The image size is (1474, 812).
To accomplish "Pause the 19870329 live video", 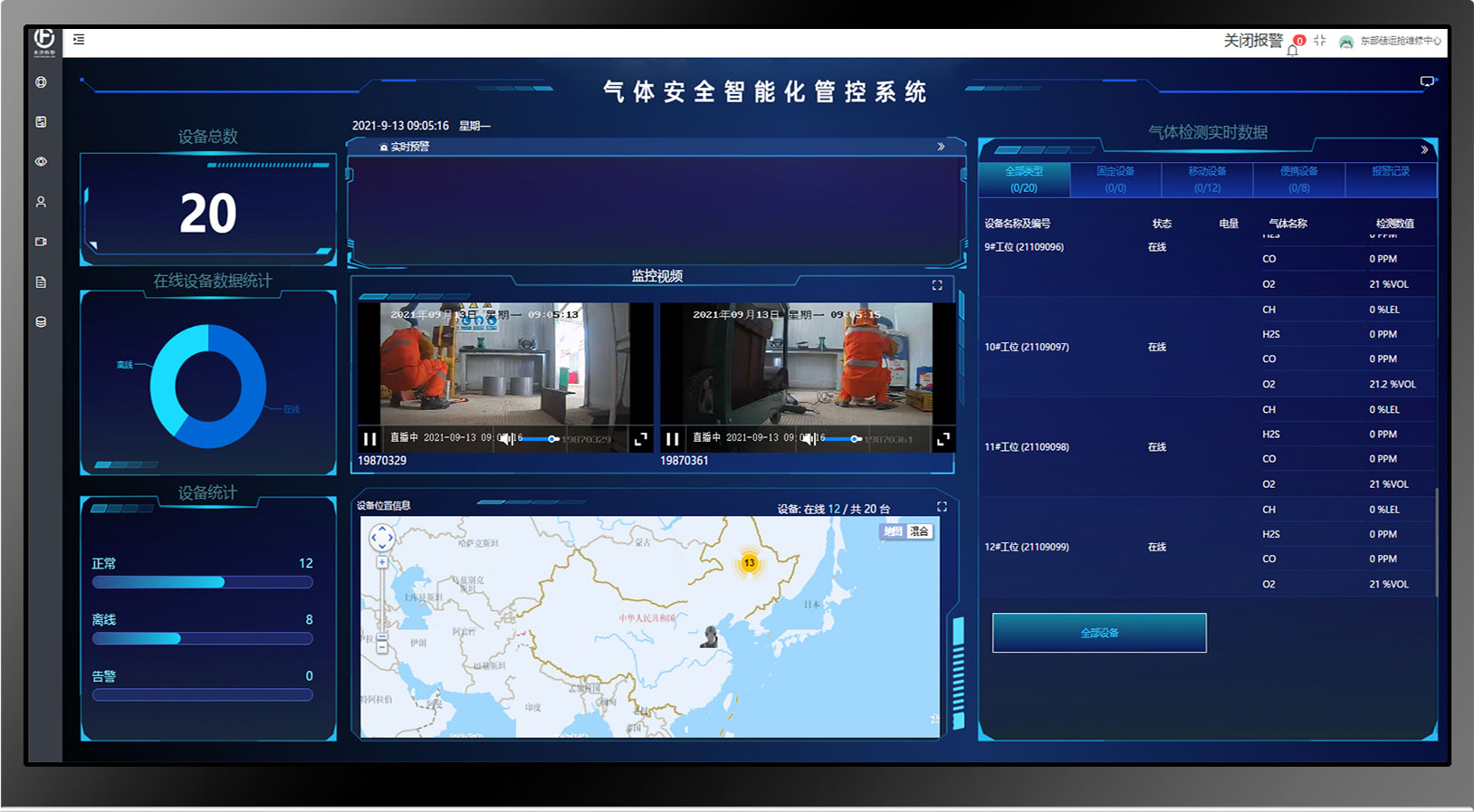I will click(369, 439).
